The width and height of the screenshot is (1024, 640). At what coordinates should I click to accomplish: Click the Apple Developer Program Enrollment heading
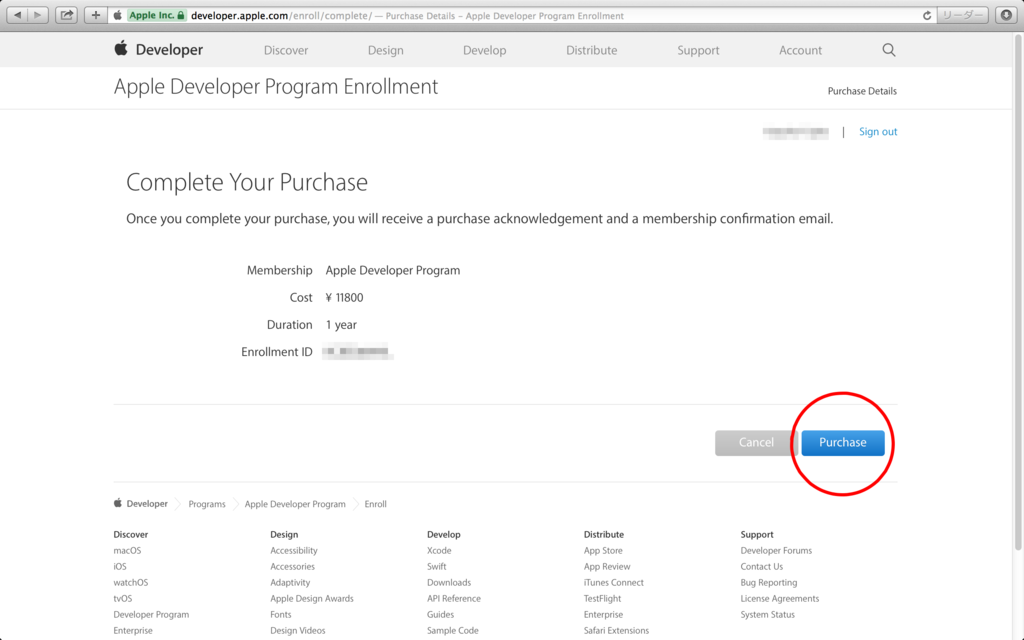point(276,86)
